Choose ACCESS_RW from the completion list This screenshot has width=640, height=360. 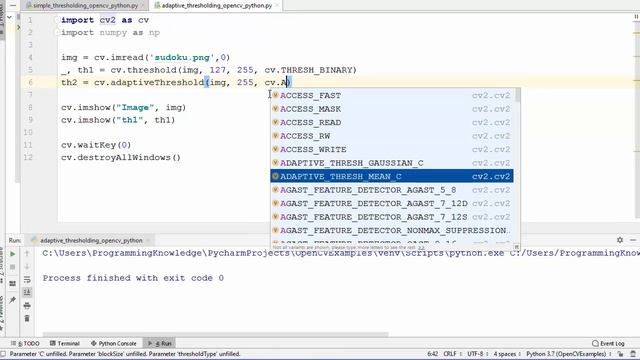(x=392, y=136)
